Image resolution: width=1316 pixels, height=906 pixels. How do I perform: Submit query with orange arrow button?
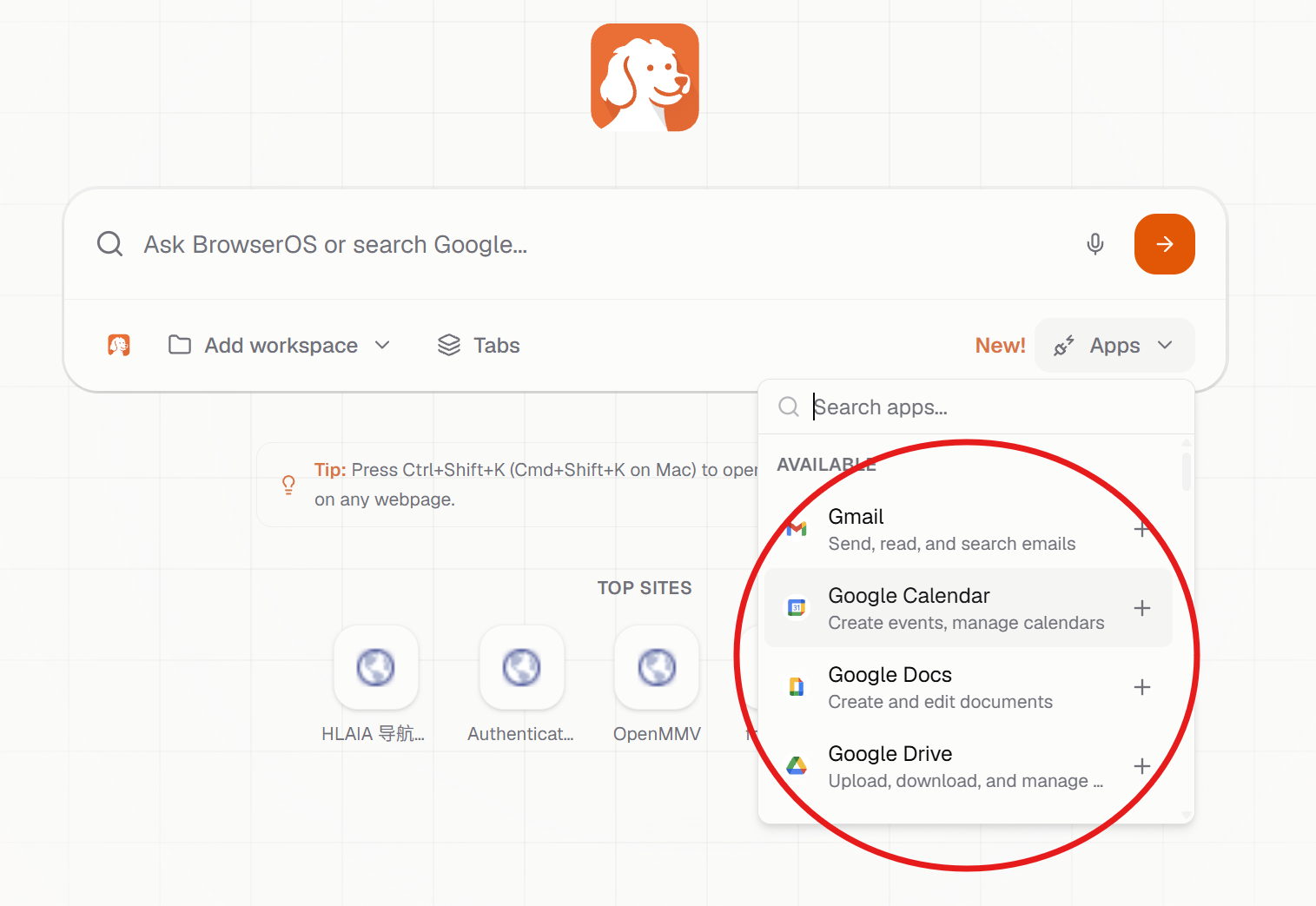pos(1164,244)
